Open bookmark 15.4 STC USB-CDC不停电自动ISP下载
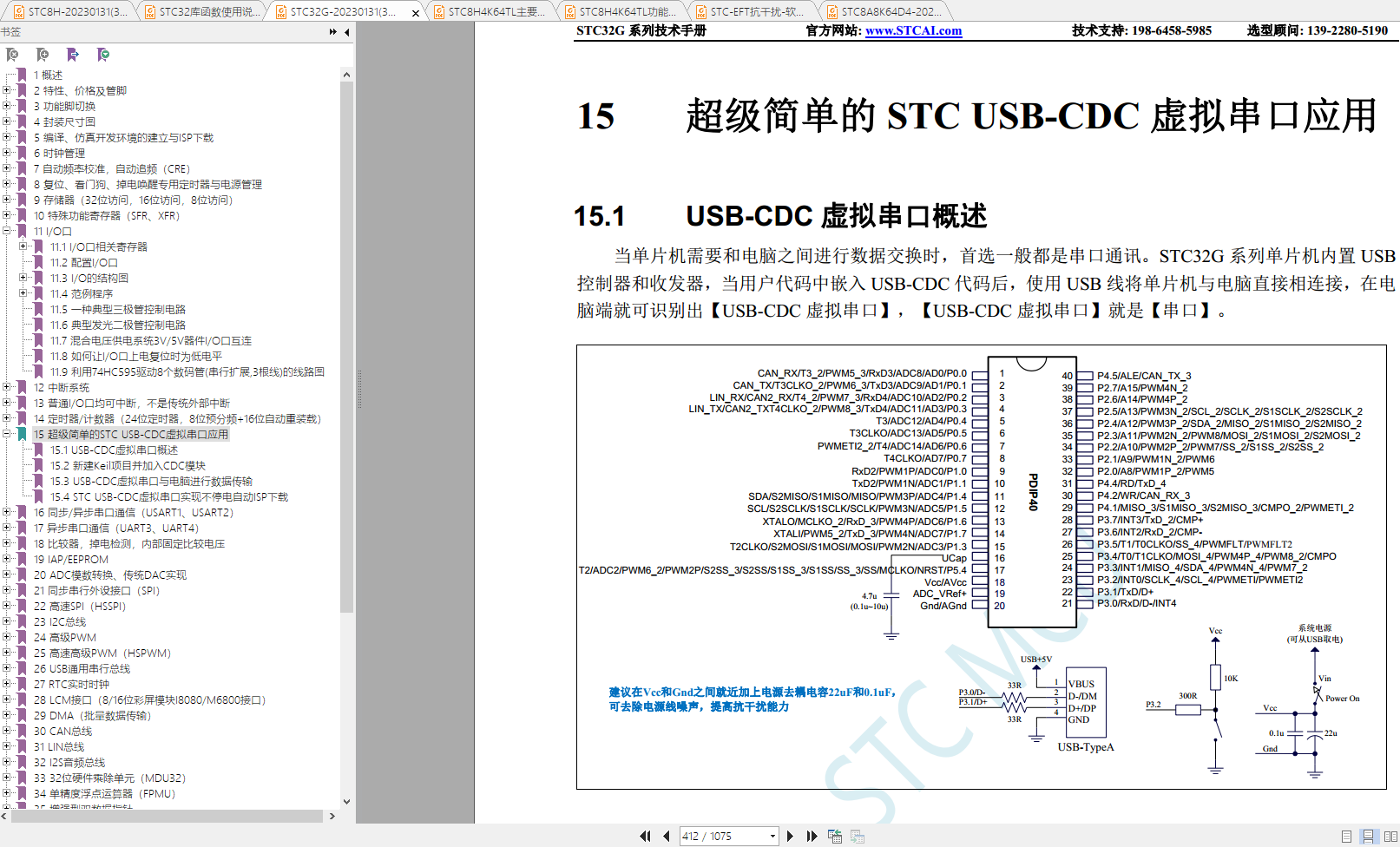The height and width of the screenshot is (847, 1400). (x=169, y=497)
